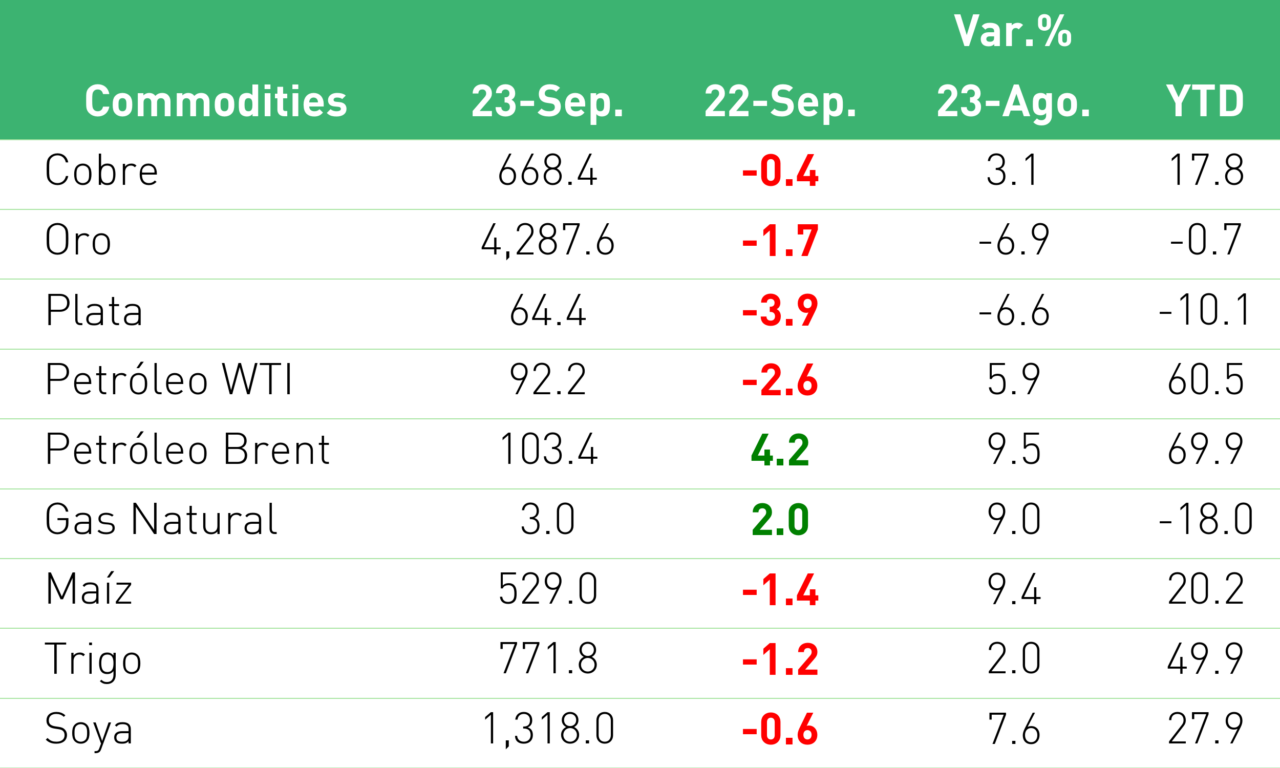1280x768 pixels.
Task: Click the Commodities column header
Action: point(216,102)
